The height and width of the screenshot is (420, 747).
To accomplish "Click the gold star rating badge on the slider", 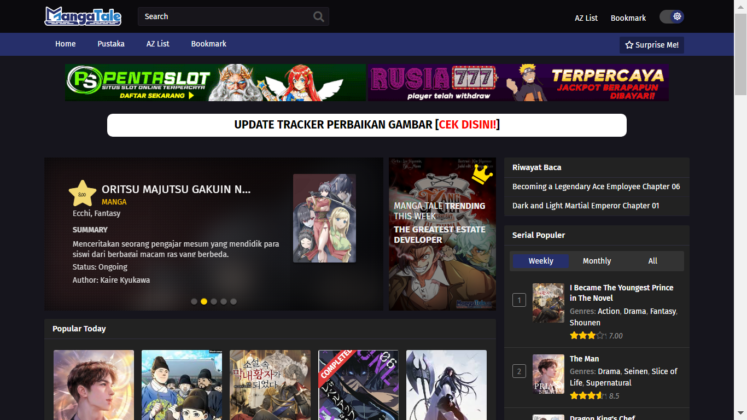I will click(x=82, y=193).
